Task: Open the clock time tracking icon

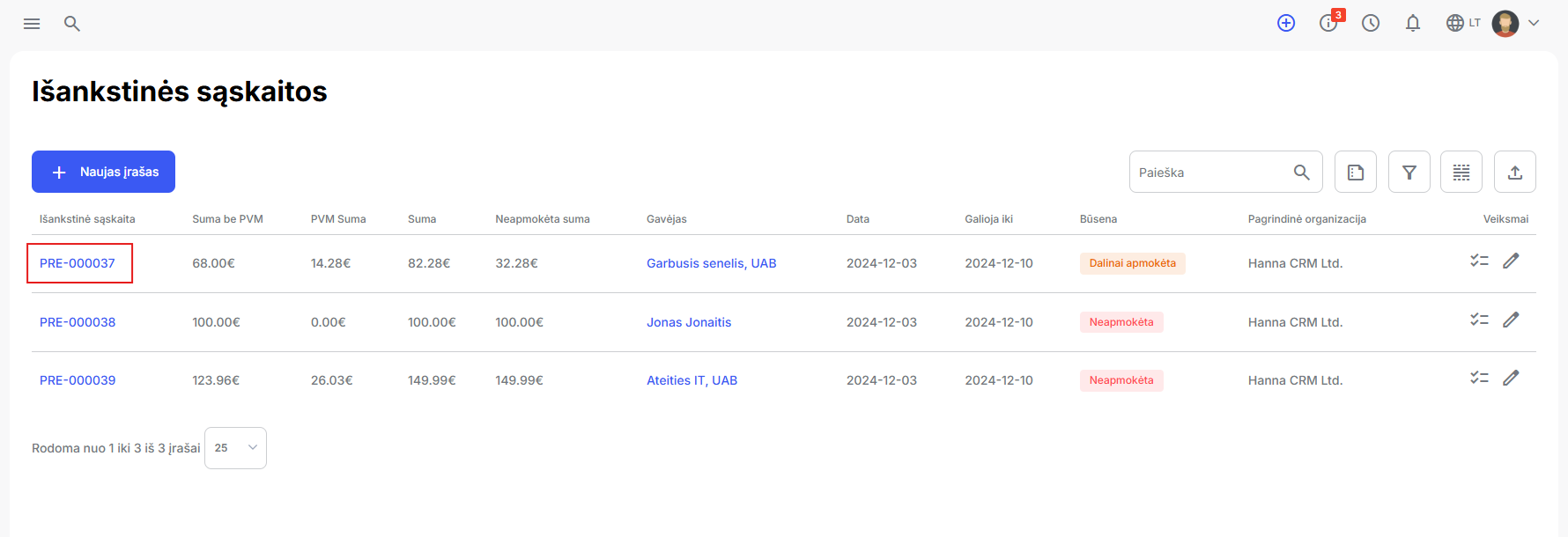Action: click(x=1371, y=23)
